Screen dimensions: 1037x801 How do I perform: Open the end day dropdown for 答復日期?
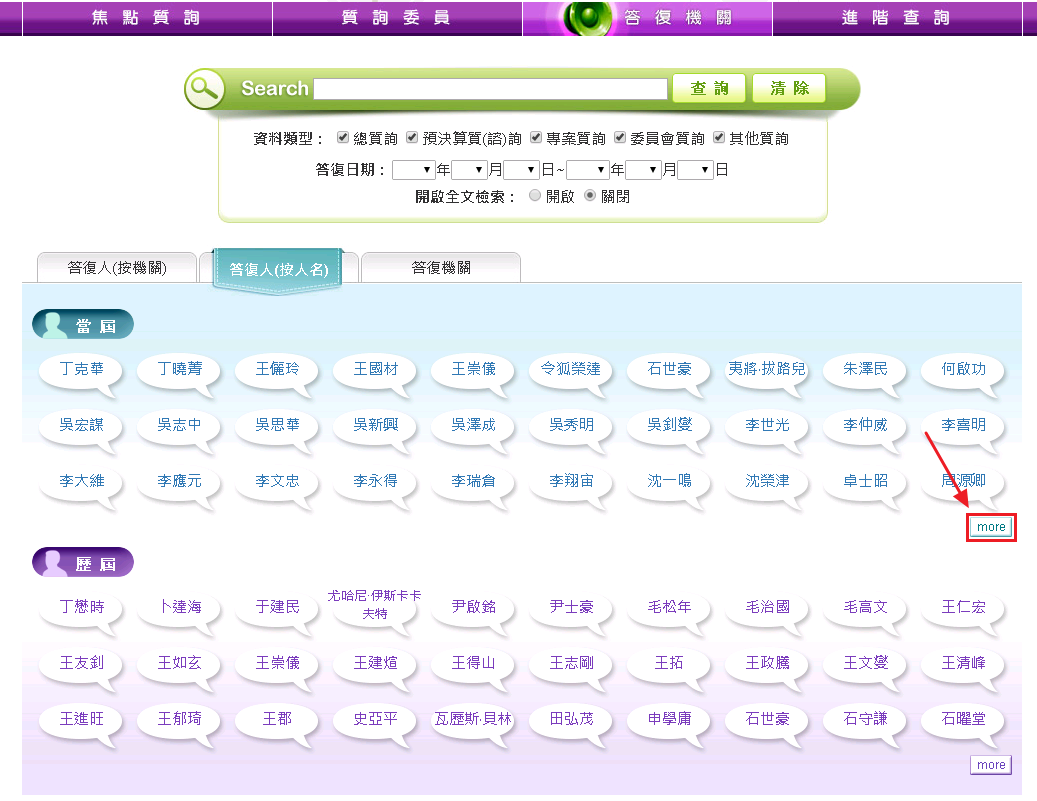coord(695,170)
